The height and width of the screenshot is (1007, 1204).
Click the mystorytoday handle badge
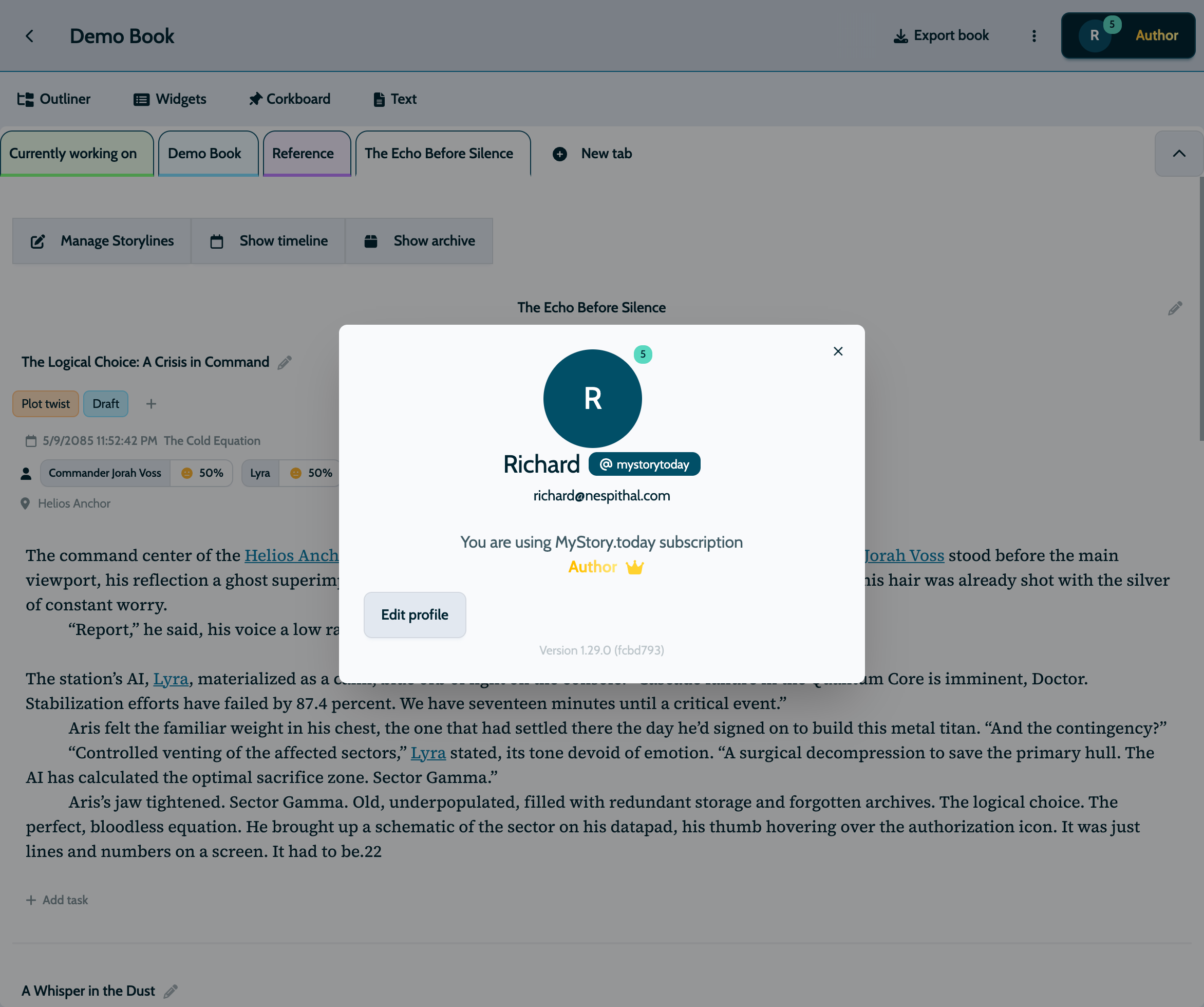(644, 464)
